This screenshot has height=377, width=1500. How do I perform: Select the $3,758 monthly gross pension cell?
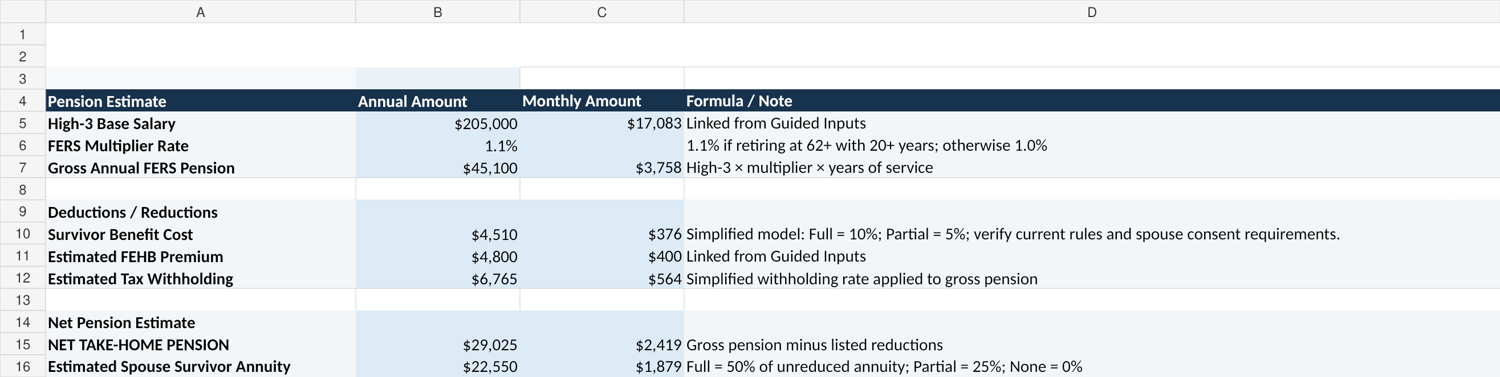tap(602, 167)
